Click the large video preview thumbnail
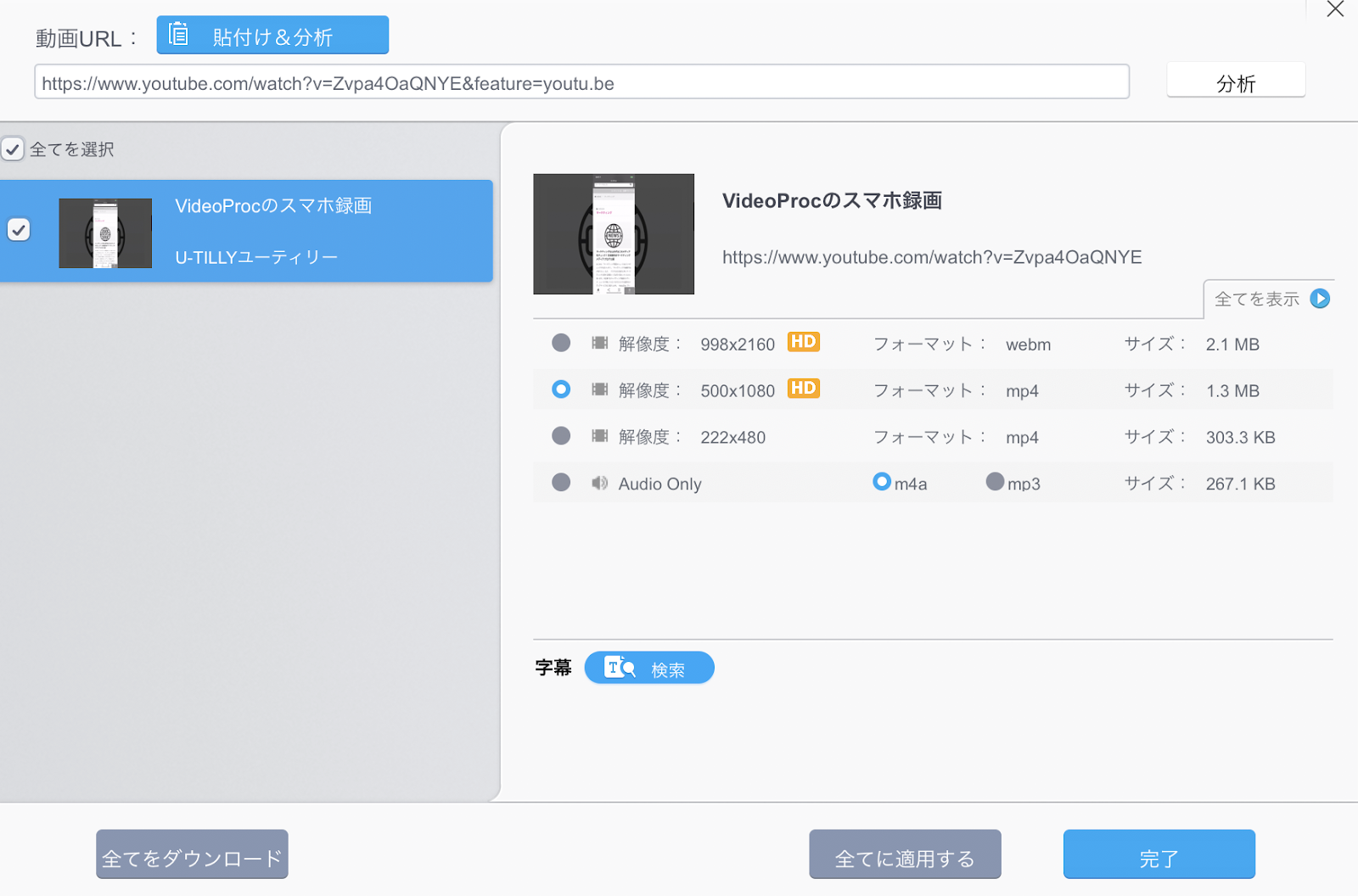 (x=614, y=234)
